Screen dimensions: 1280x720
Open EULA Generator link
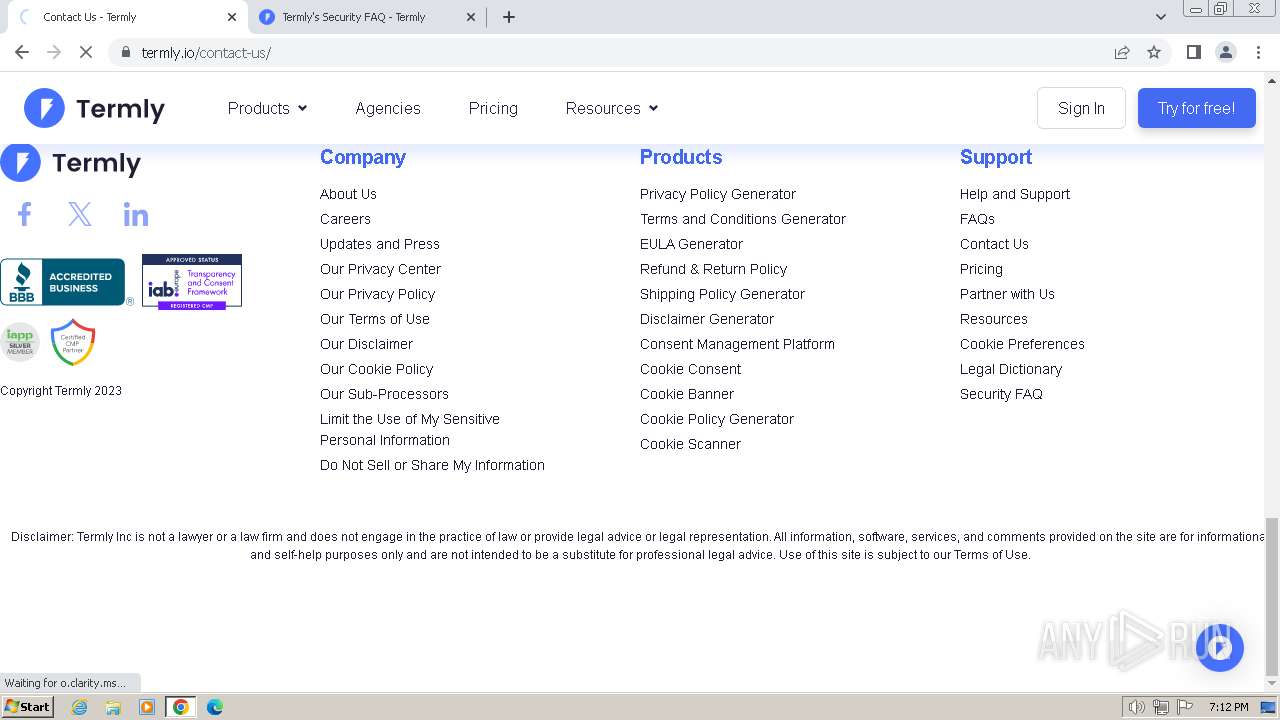[x=691, y=244]
